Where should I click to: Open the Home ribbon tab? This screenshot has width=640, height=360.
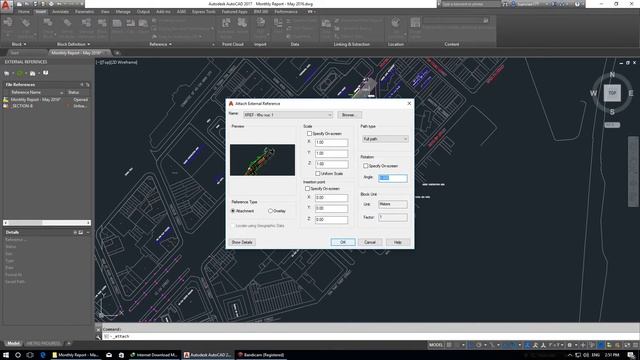(x=24, y=12)
